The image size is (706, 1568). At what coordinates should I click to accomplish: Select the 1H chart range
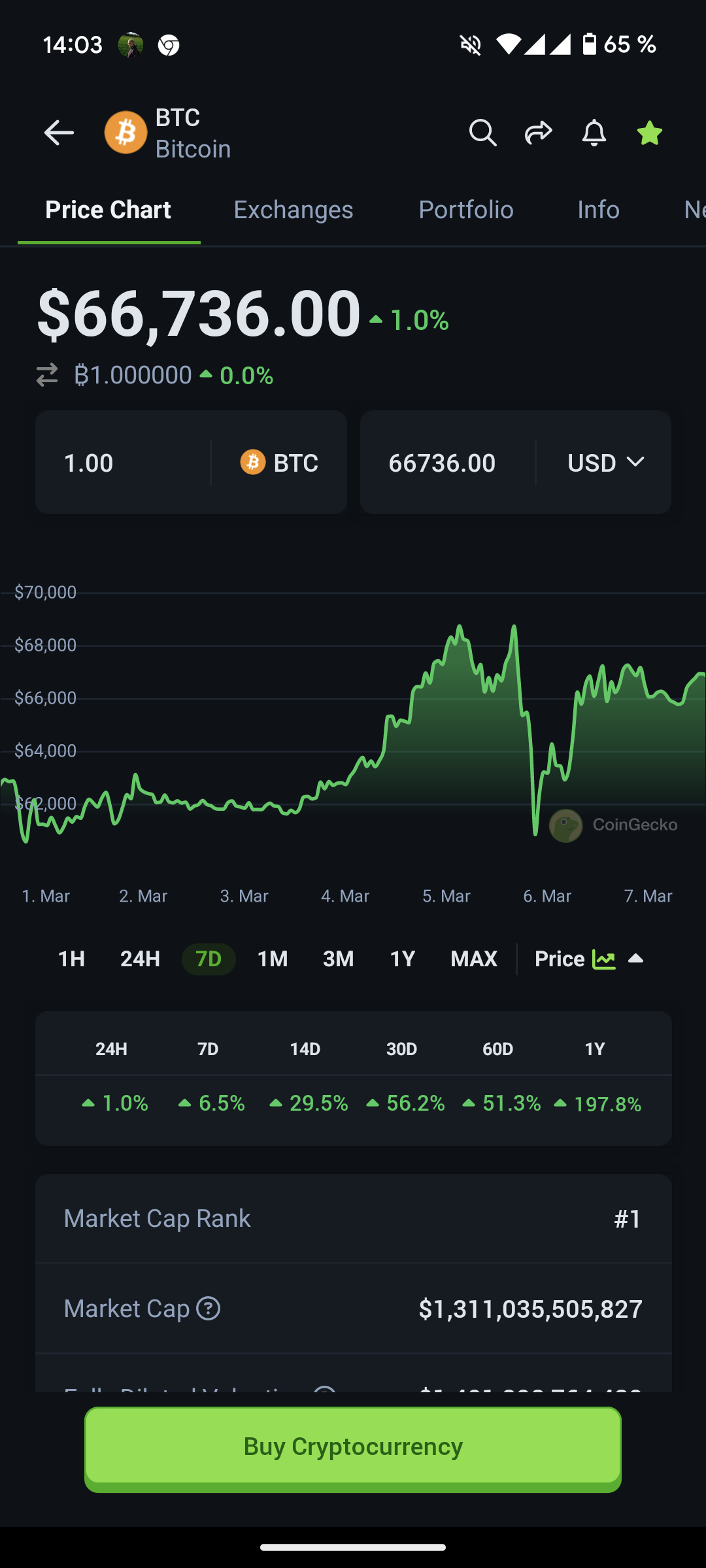(x=71, y=959)
